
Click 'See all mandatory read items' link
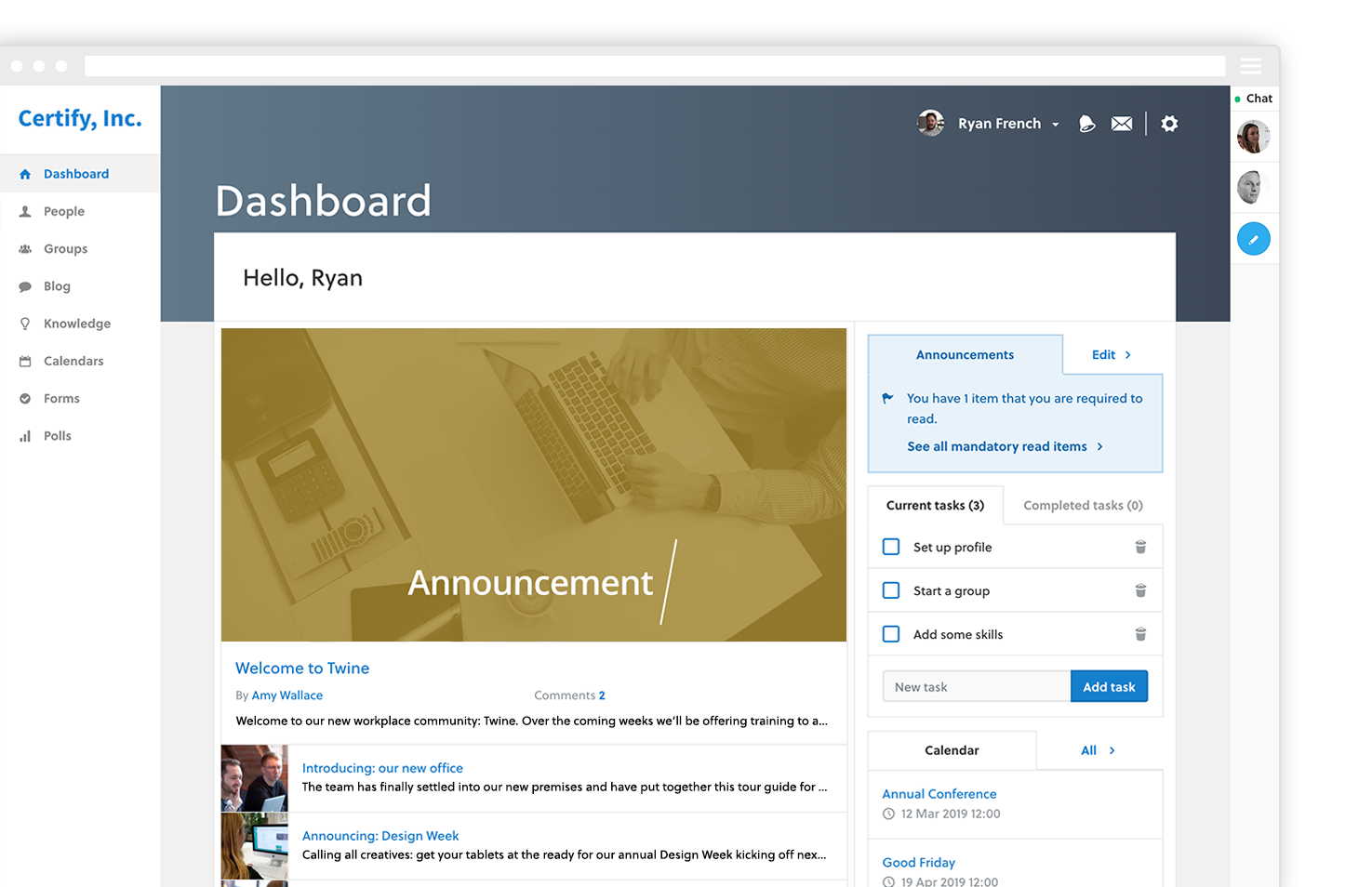point(997,446)
